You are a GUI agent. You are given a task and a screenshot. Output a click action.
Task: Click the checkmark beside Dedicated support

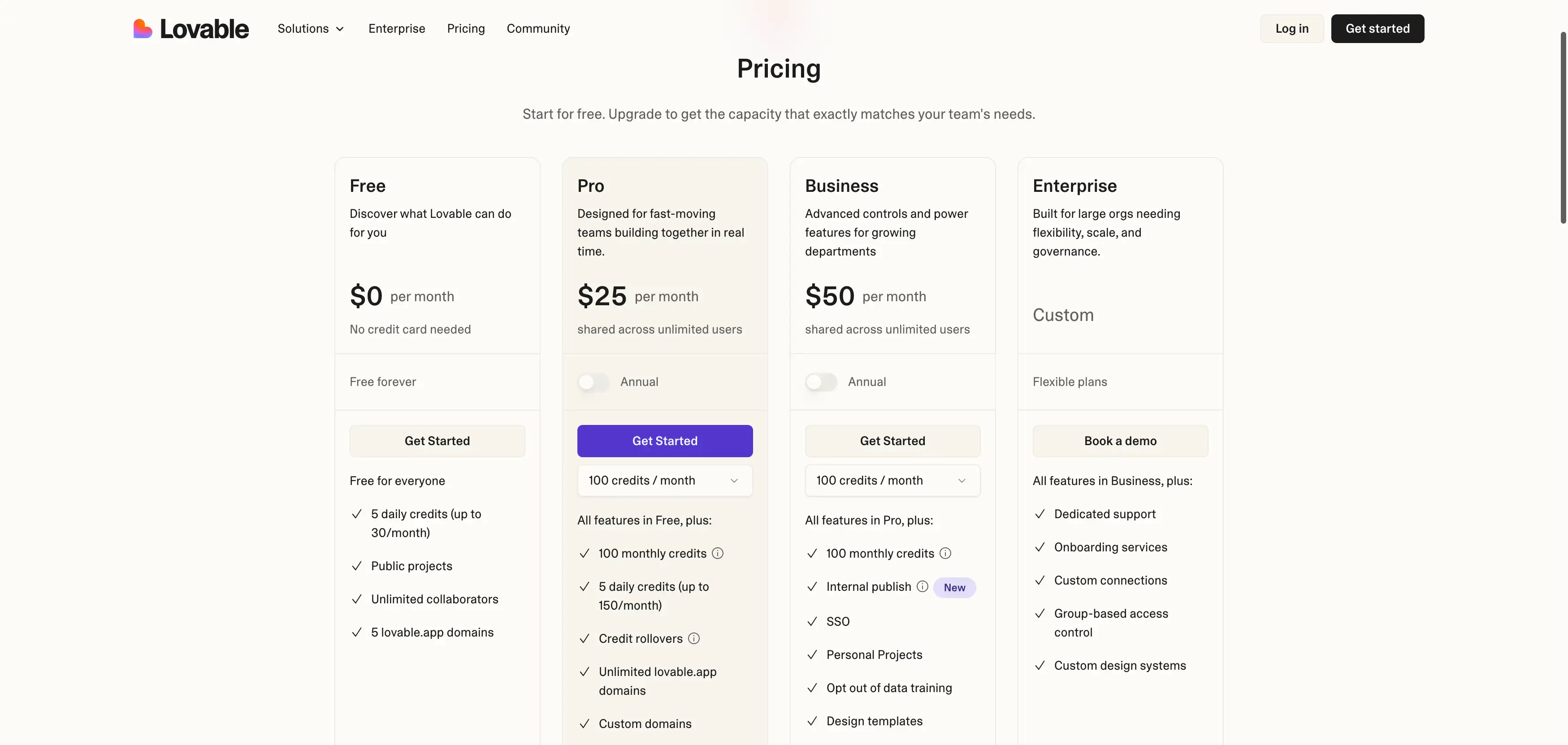coord(1040,514)
